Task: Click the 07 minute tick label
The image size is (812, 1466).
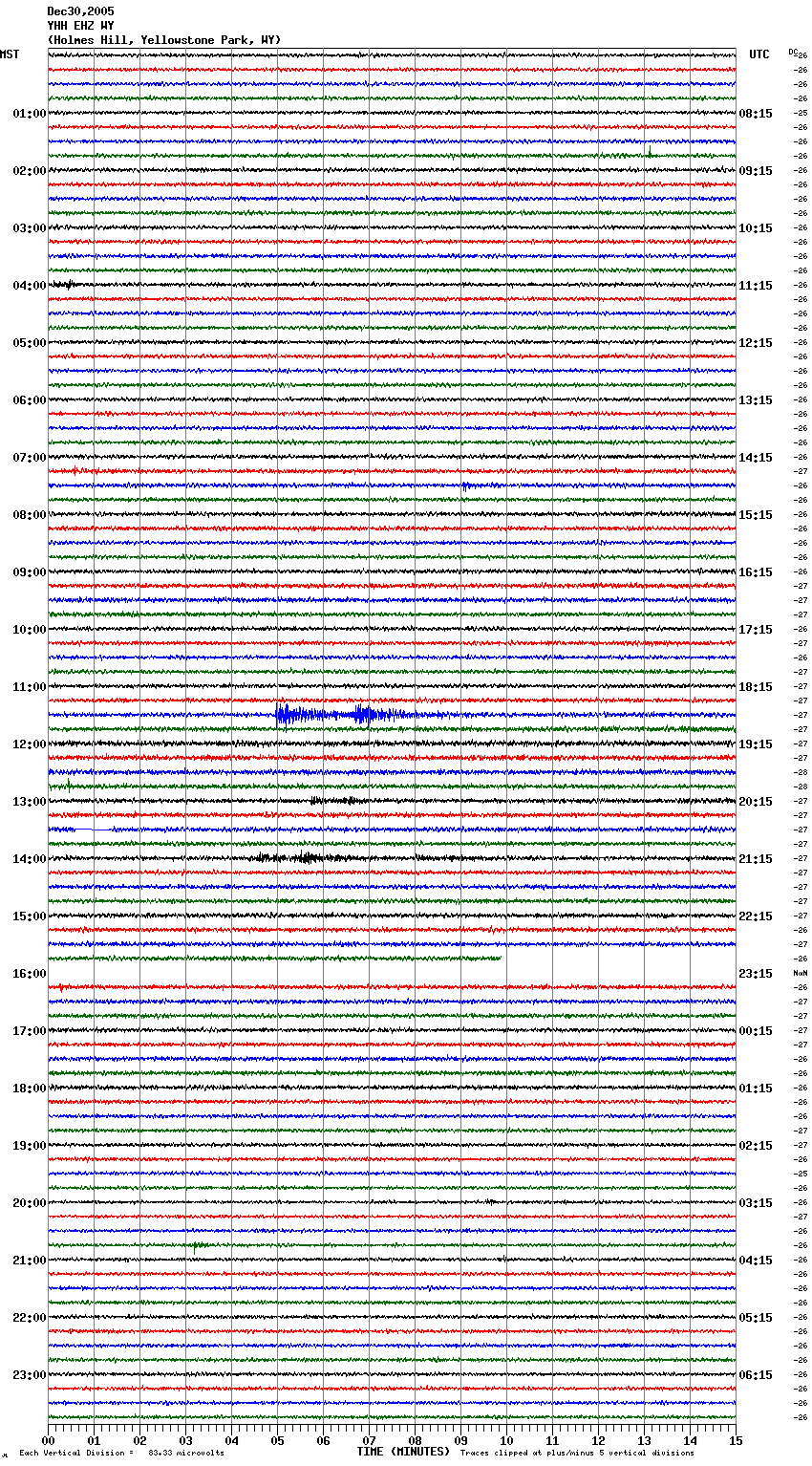Action: [370, 1441]
